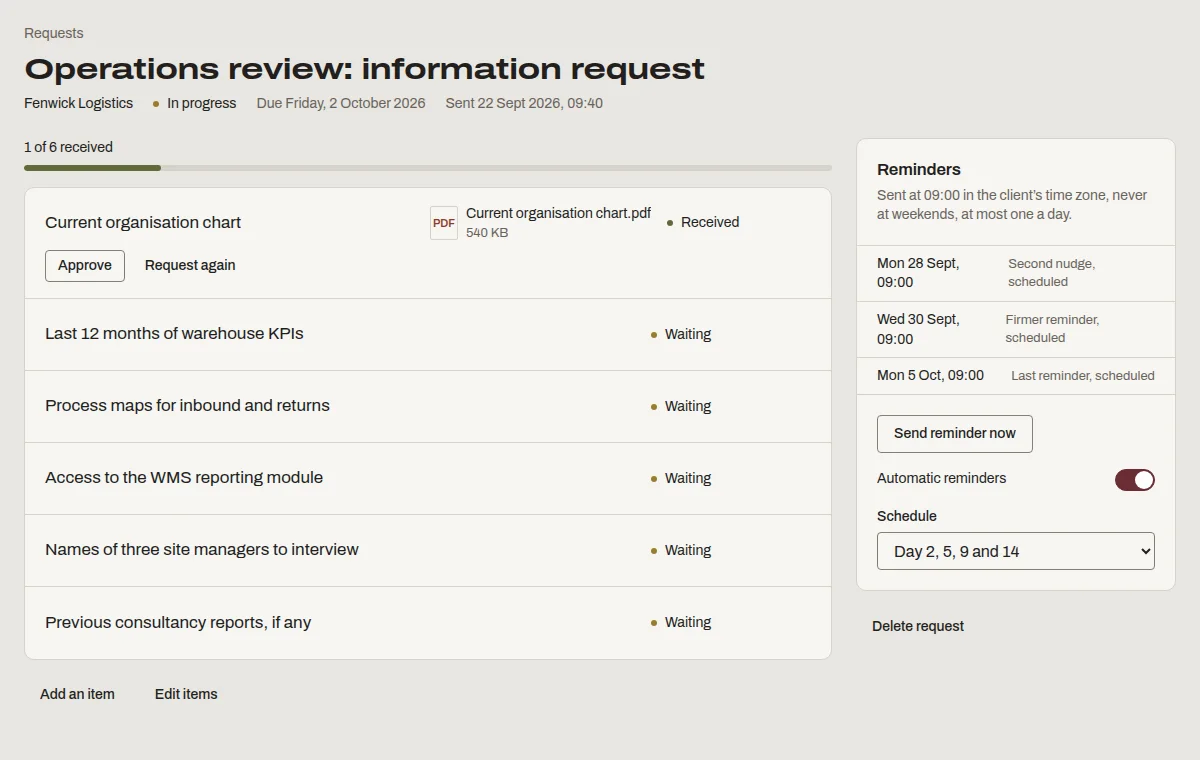The width and height of the screenshot is (1200, 760).
Task: Click Last reminder, scheduled label
Action: point(1083,376)
